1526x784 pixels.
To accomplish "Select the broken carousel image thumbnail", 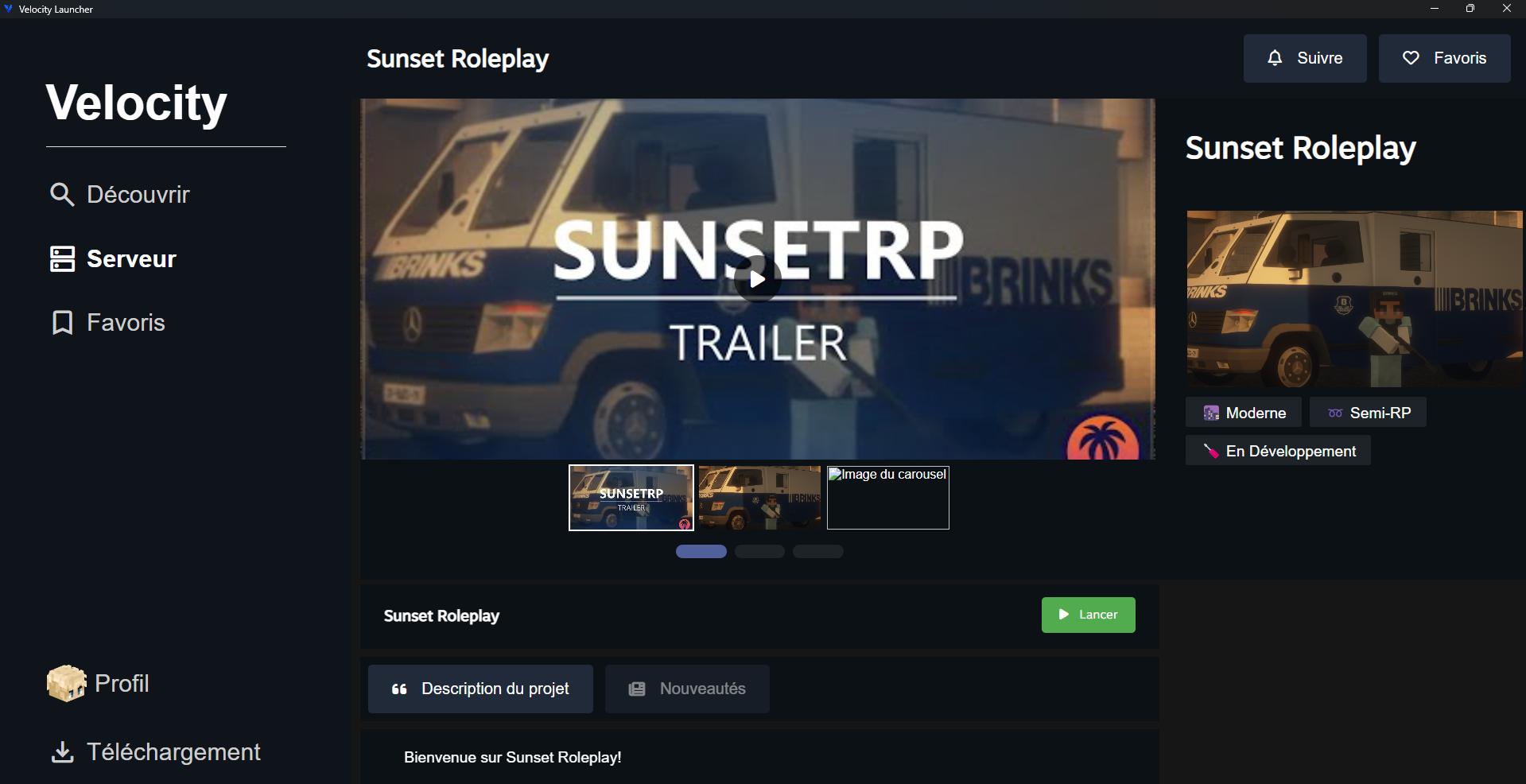I will coord(888,498).
